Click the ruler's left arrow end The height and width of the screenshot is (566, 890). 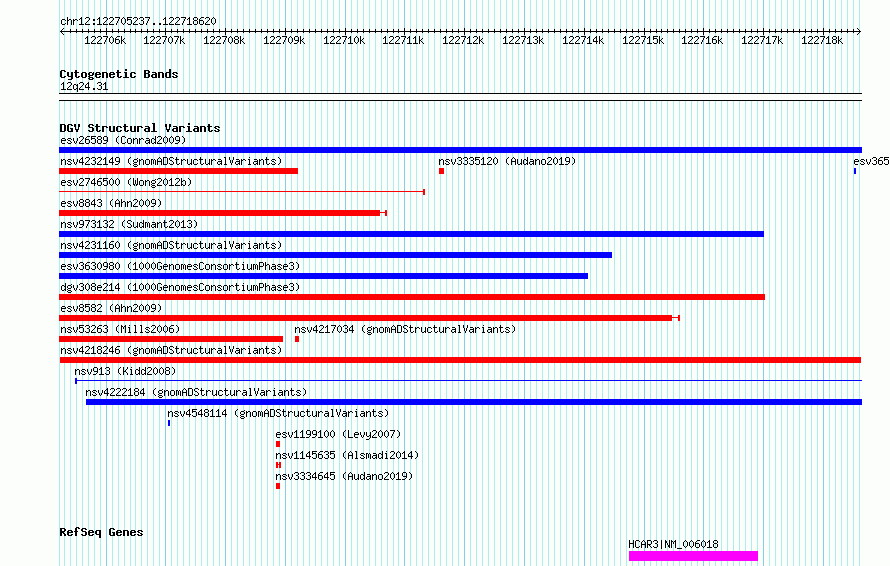pos(62,31)
